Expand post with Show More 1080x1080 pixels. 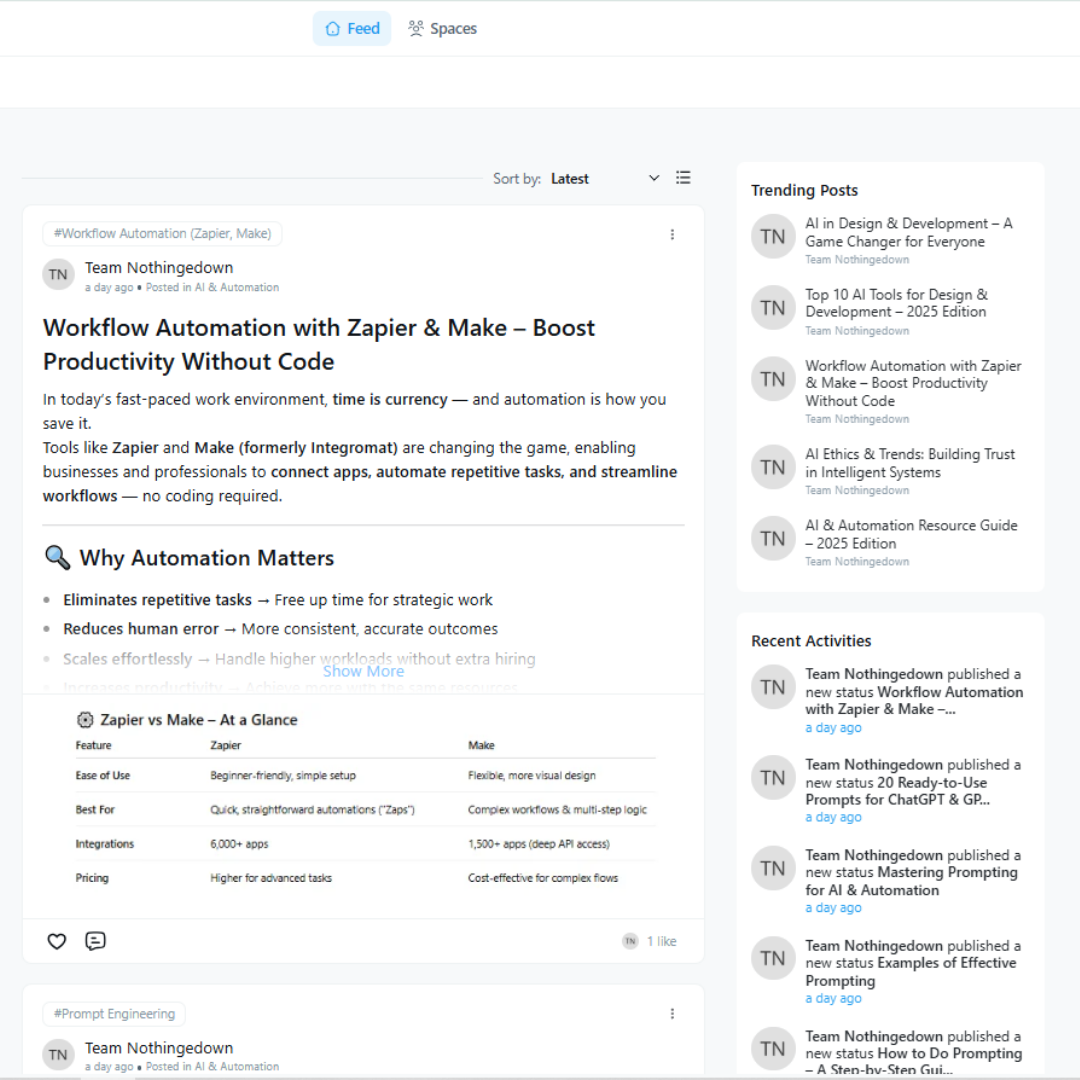click(x=363, y=671)
